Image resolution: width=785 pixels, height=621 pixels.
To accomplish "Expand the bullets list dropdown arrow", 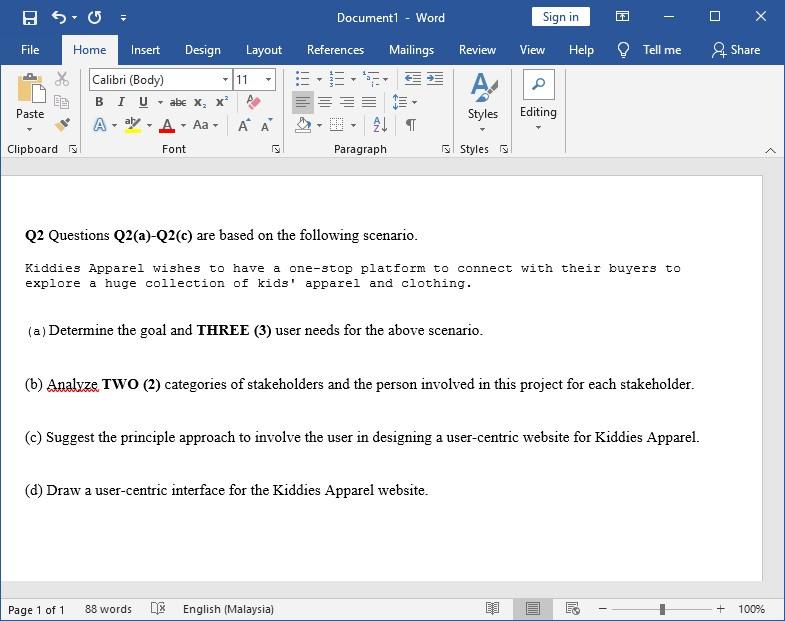I will coord(319,80).
